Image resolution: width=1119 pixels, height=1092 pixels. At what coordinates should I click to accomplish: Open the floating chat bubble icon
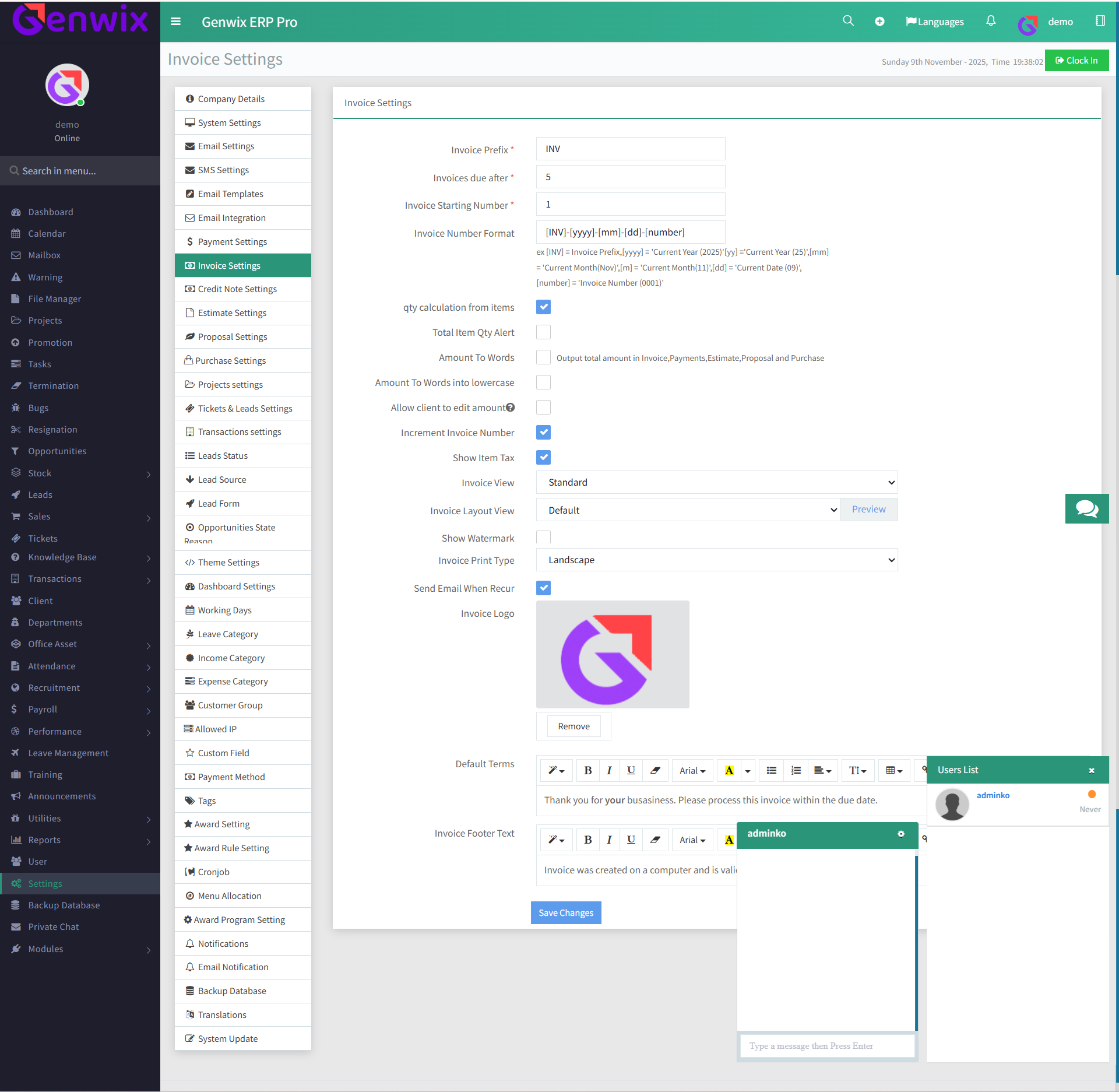coord(1086,508)
